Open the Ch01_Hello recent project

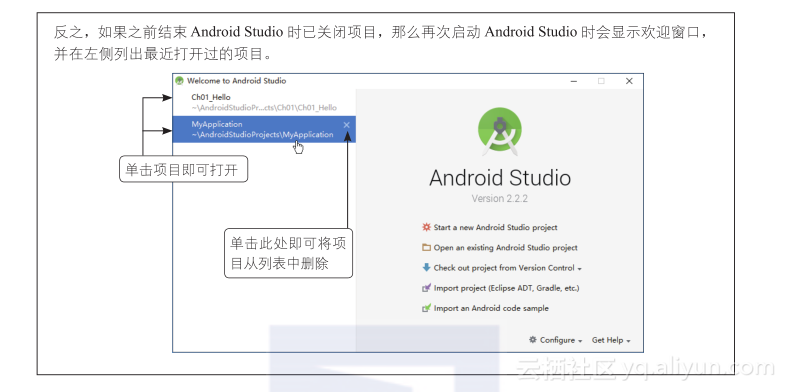(264, 102)
